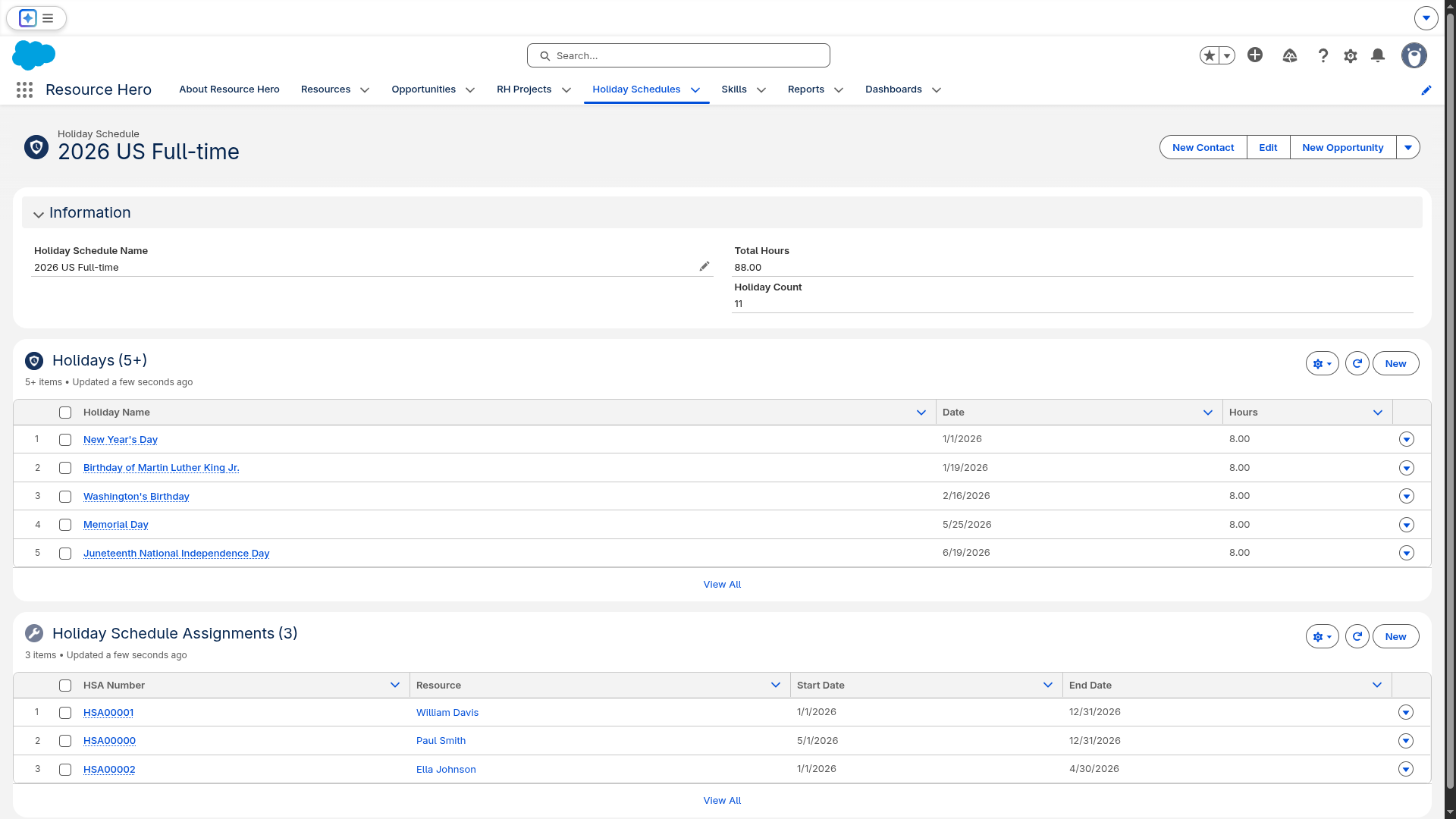The width and height of the screenshot is (1456, 819).
Task: Open the Holiday Schedules tab
Action: coord(635,89)
